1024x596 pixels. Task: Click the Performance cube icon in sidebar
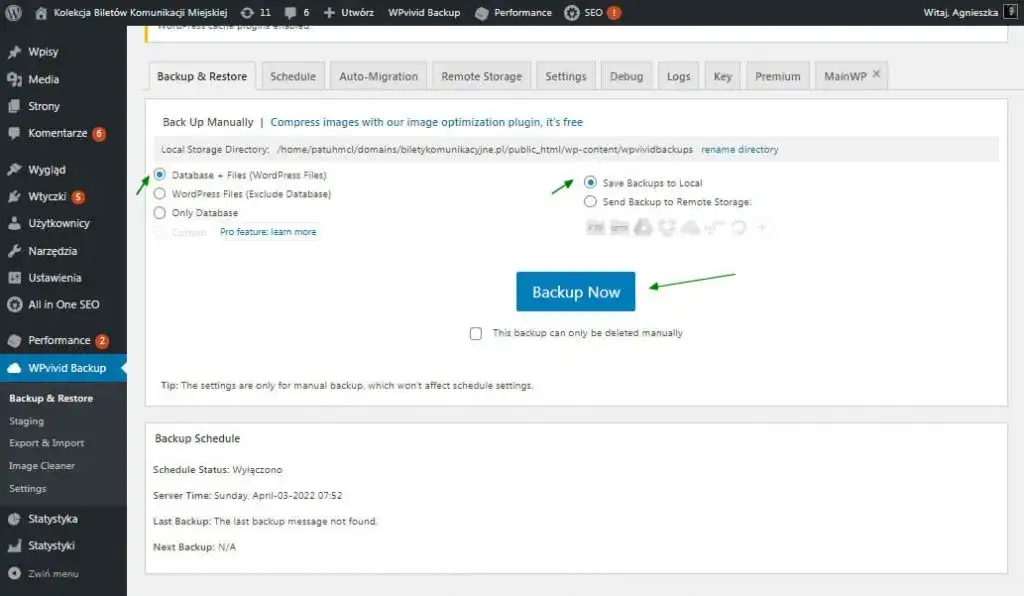pos(14,340)
